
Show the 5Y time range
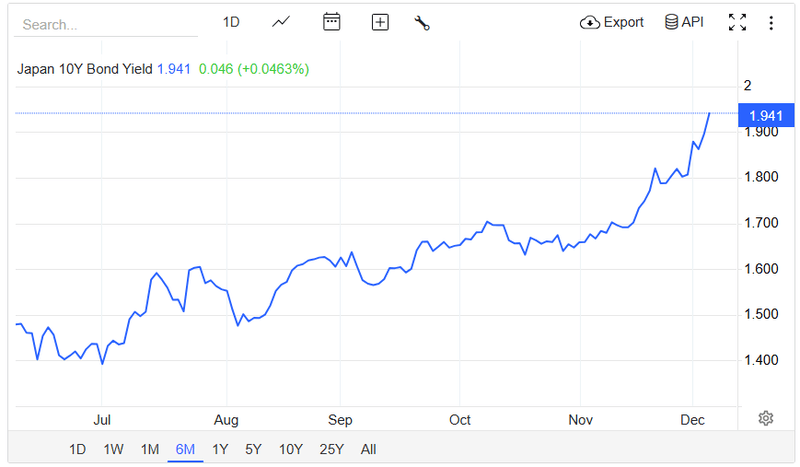click(254, 449)
